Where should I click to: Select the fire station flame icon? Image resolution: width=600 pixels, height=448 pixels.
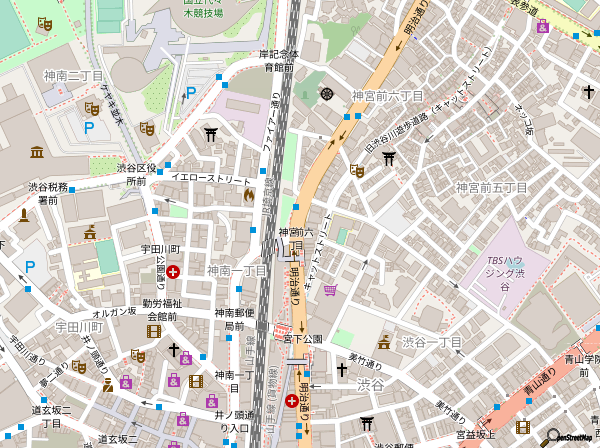point(248,196)
